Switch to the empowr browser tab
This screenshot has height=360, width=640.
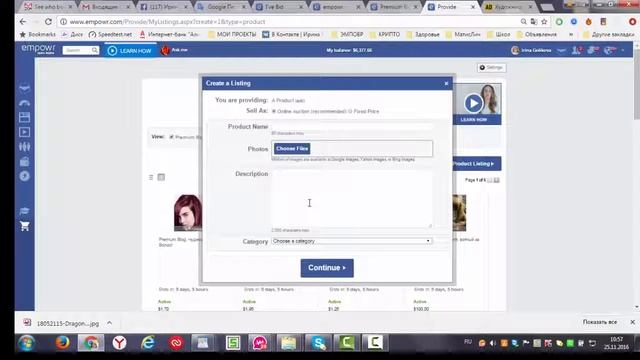point(337,7)
